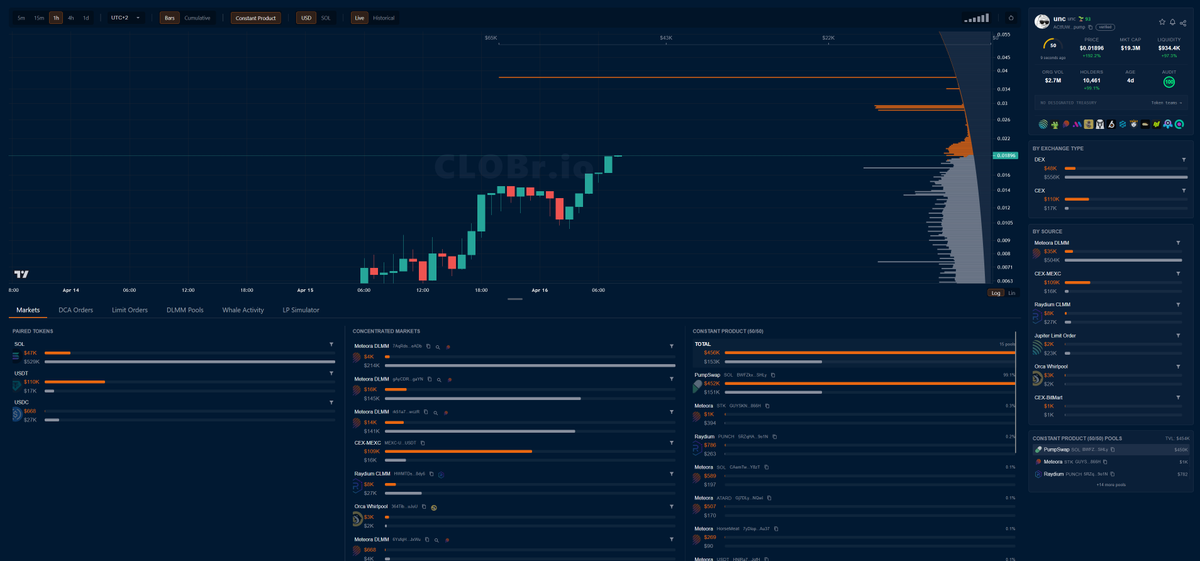This screenshot has width=1200, height=561.
Task: Open the external link on Orca Whirlpool row
Action: coord(434,507)
